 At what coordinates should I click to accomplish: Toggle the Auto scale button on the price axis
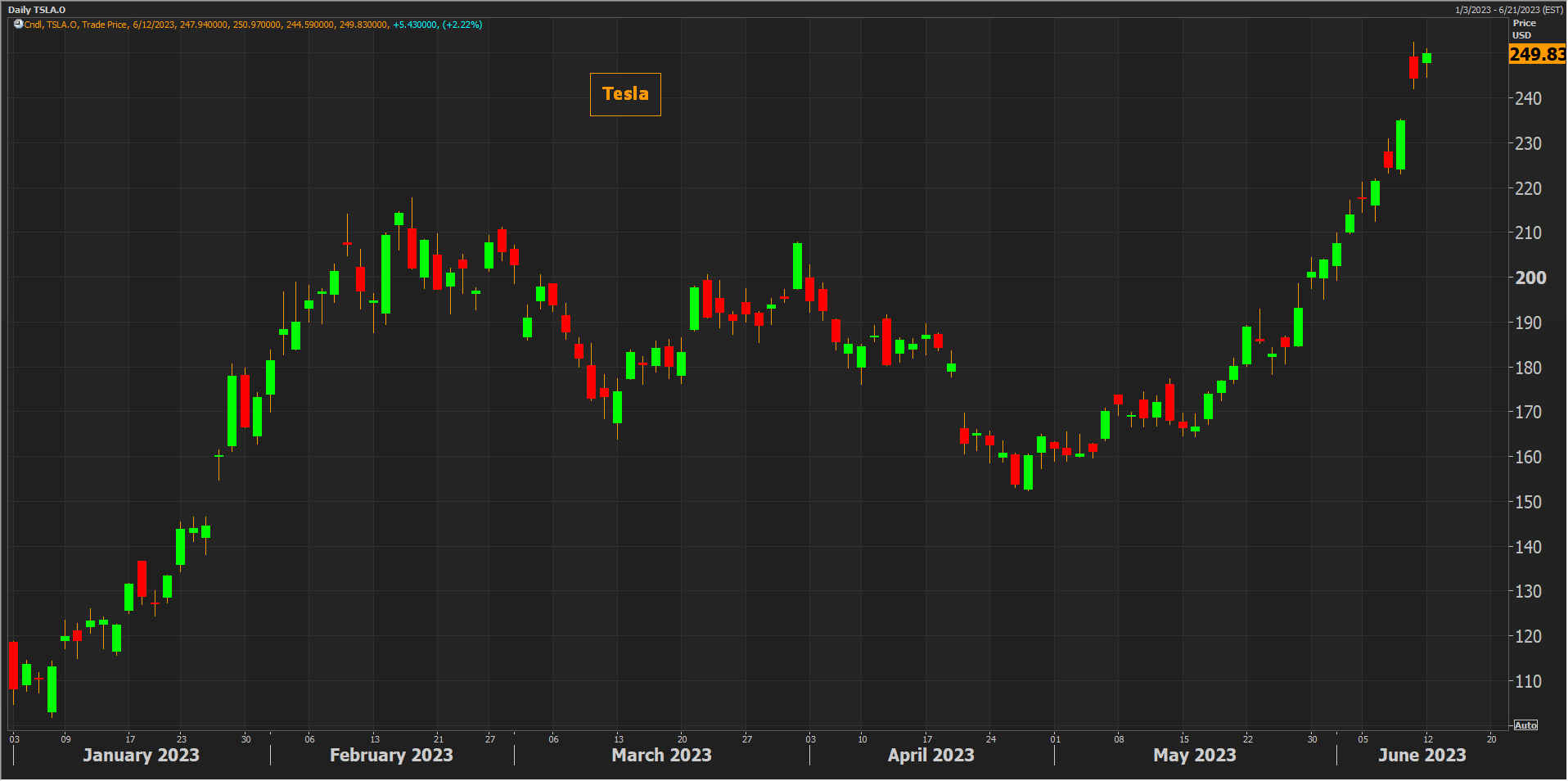click(x=1525, y=725)
